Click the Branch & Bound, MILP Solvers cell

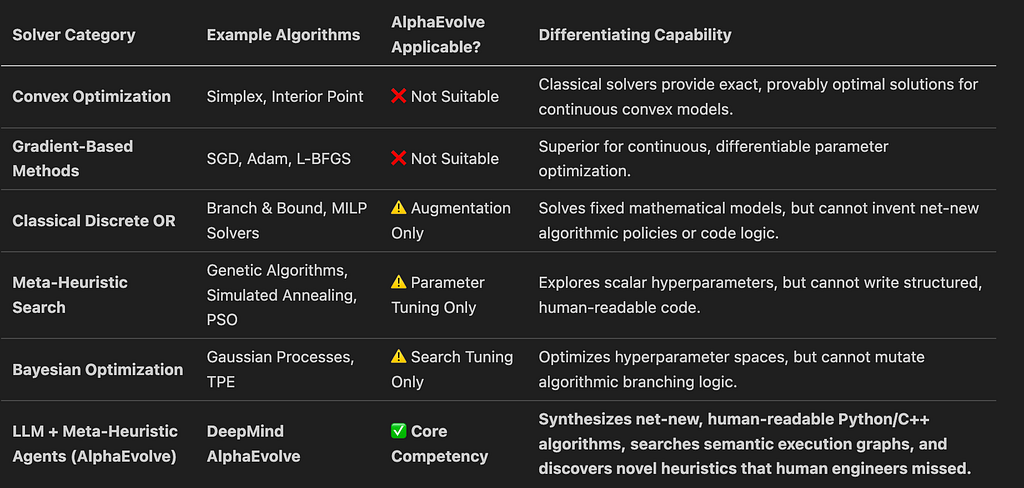pyautogui.click(x=287, y=221)
